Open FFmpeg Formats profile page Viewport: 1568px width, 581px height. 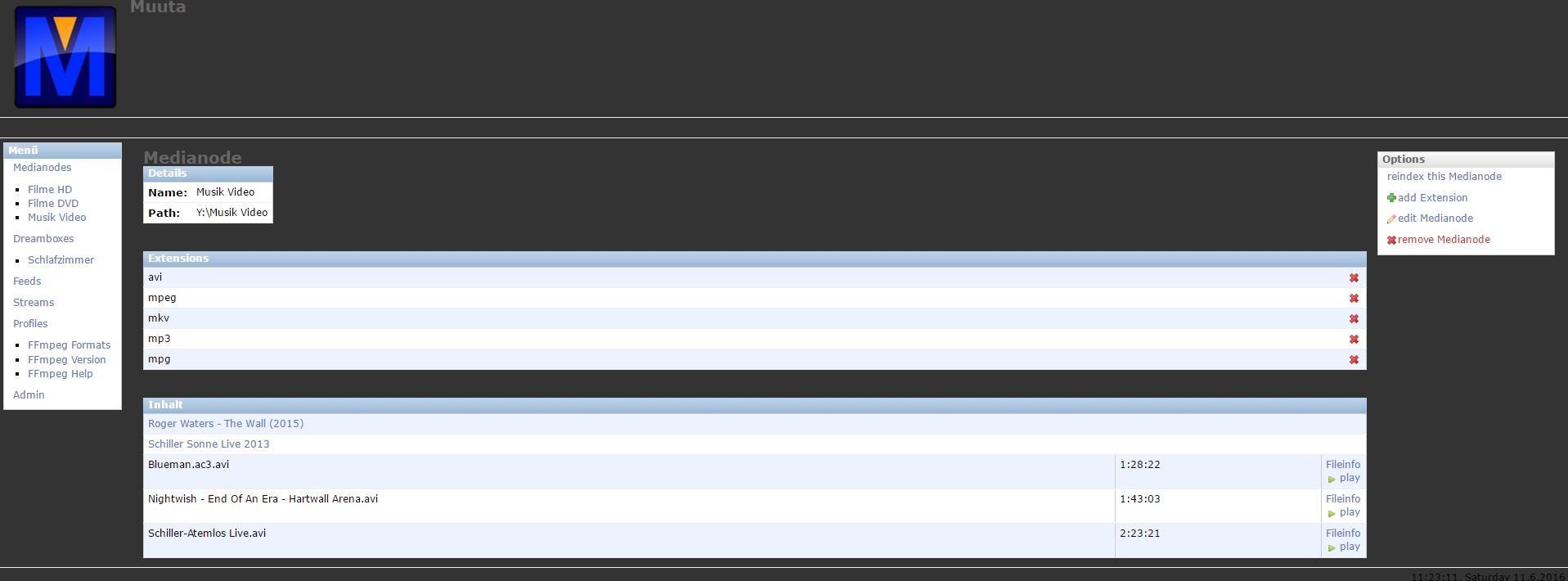[x=69, y=345]
